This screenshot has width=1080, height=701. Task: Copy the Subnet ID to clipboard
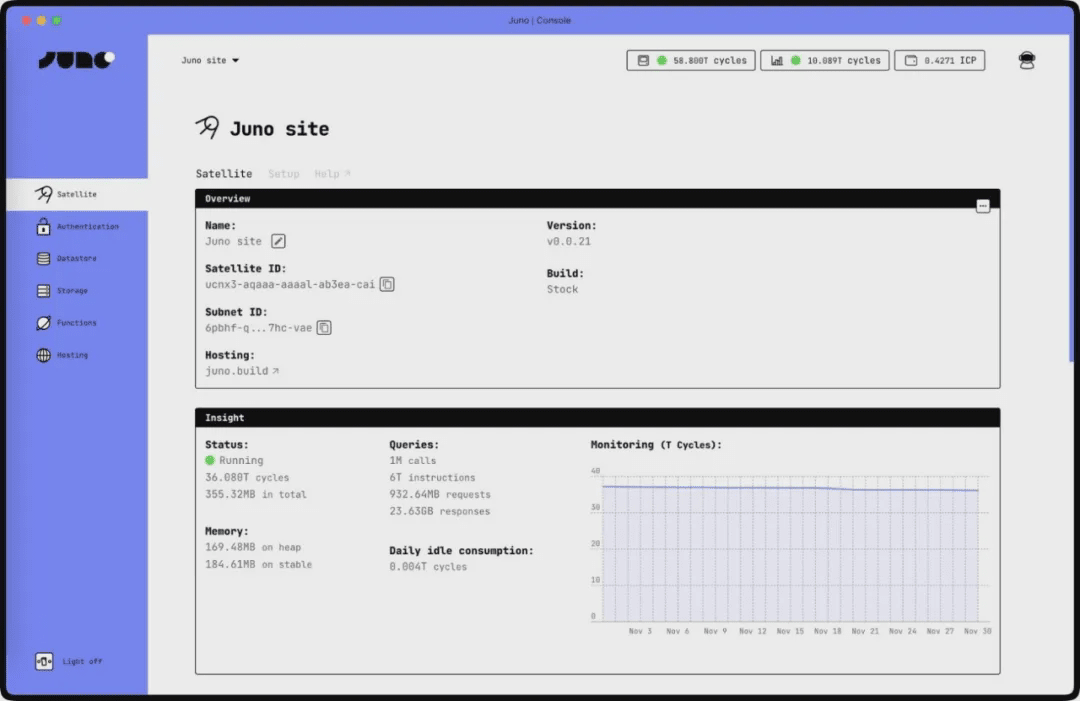pos(324,328)
